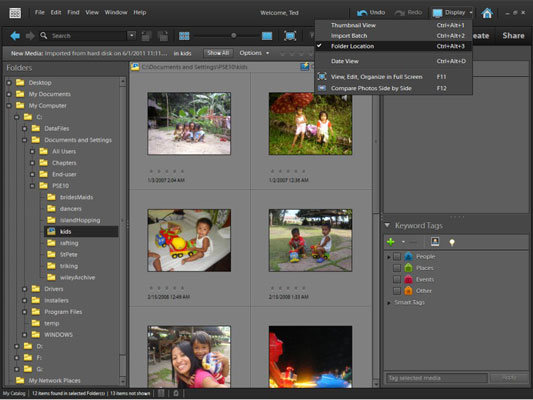Start people recognition icon in Keyword Tags

[x=435, y=242]
